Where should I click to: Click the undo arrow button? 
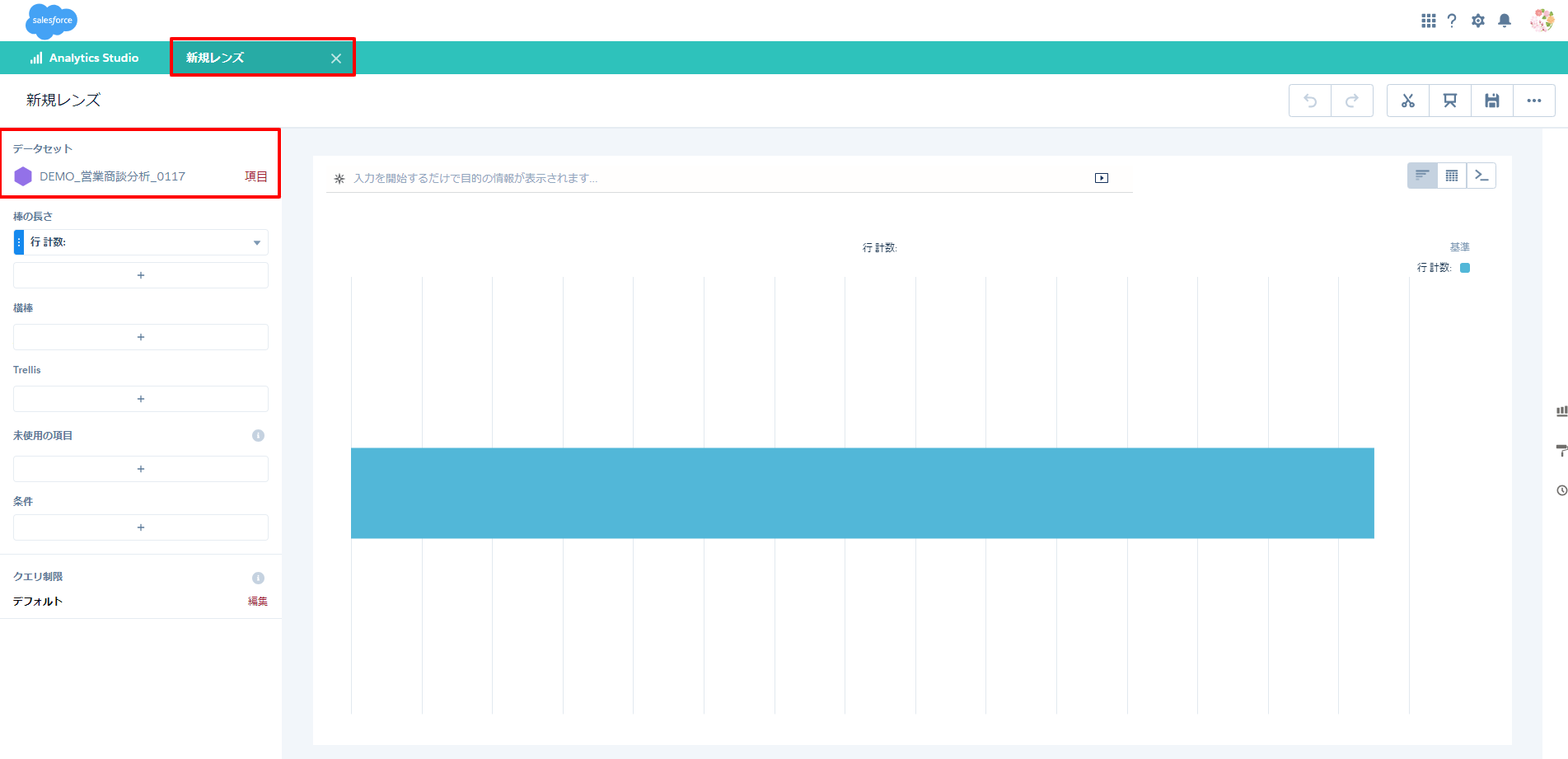pos(1310,101)
